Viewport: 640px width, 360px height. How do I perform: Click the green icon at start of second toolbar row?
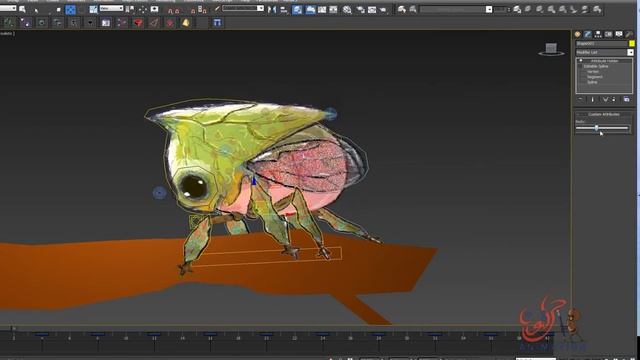coord(9,23)
